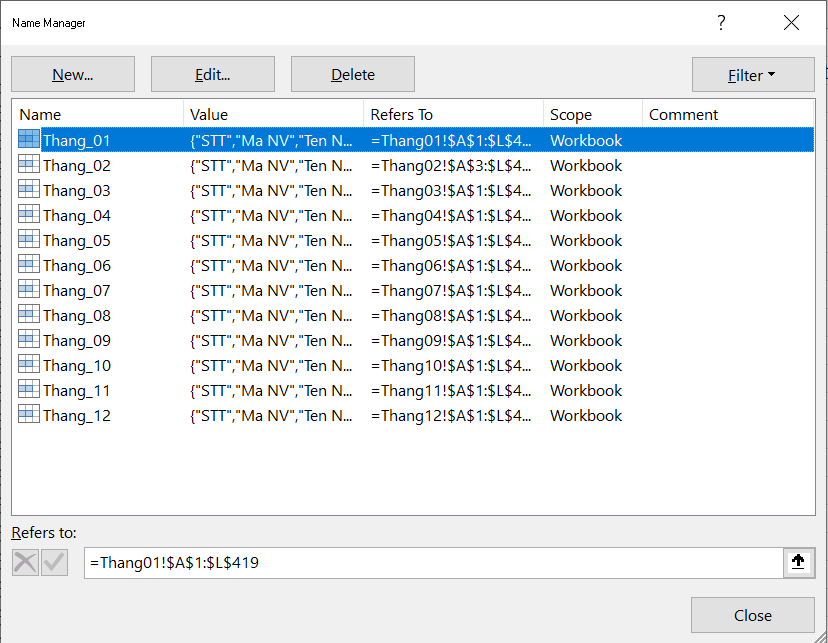
Task: Select the Thang_06 name entry
Action: coord(77,265)
